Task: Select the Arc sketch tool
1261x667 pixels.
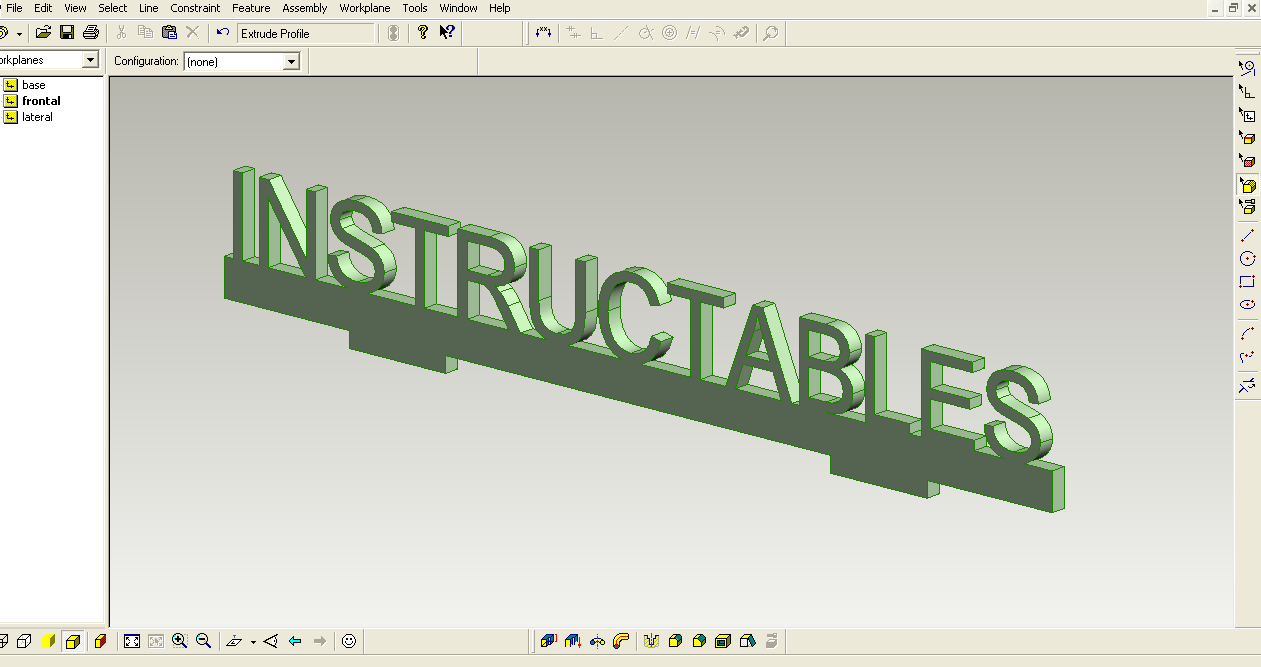Action: [1247, 333]
